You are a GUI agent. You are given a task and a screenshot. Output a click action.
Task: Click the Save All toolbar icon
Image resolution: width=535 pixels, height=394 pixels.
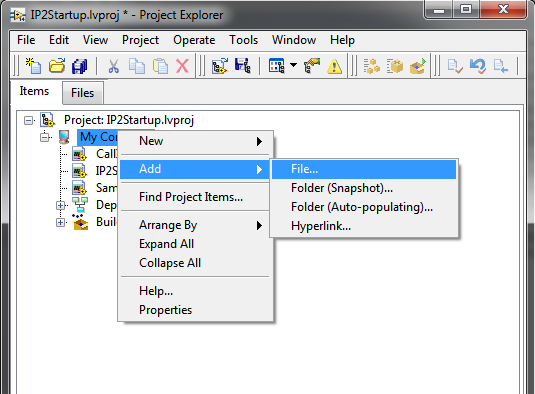click(x=79, y=66)
